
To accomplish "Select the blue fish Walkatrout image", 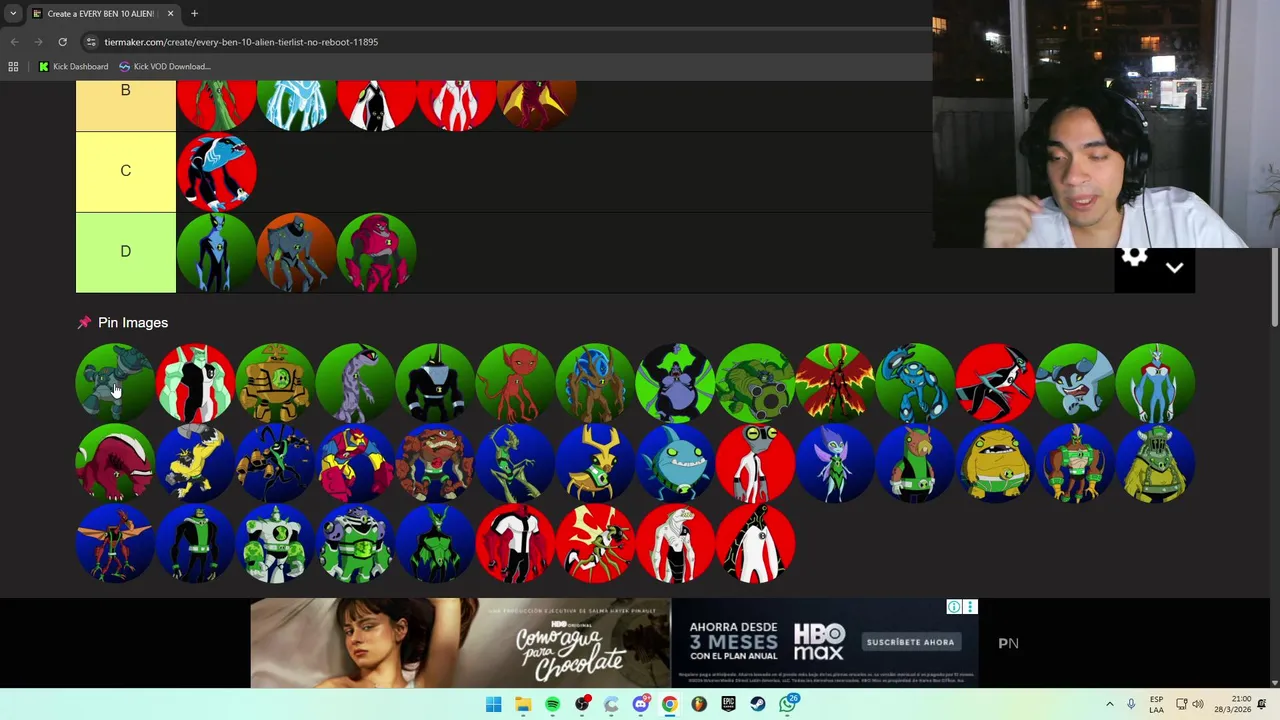I will (x=675, y=462).
